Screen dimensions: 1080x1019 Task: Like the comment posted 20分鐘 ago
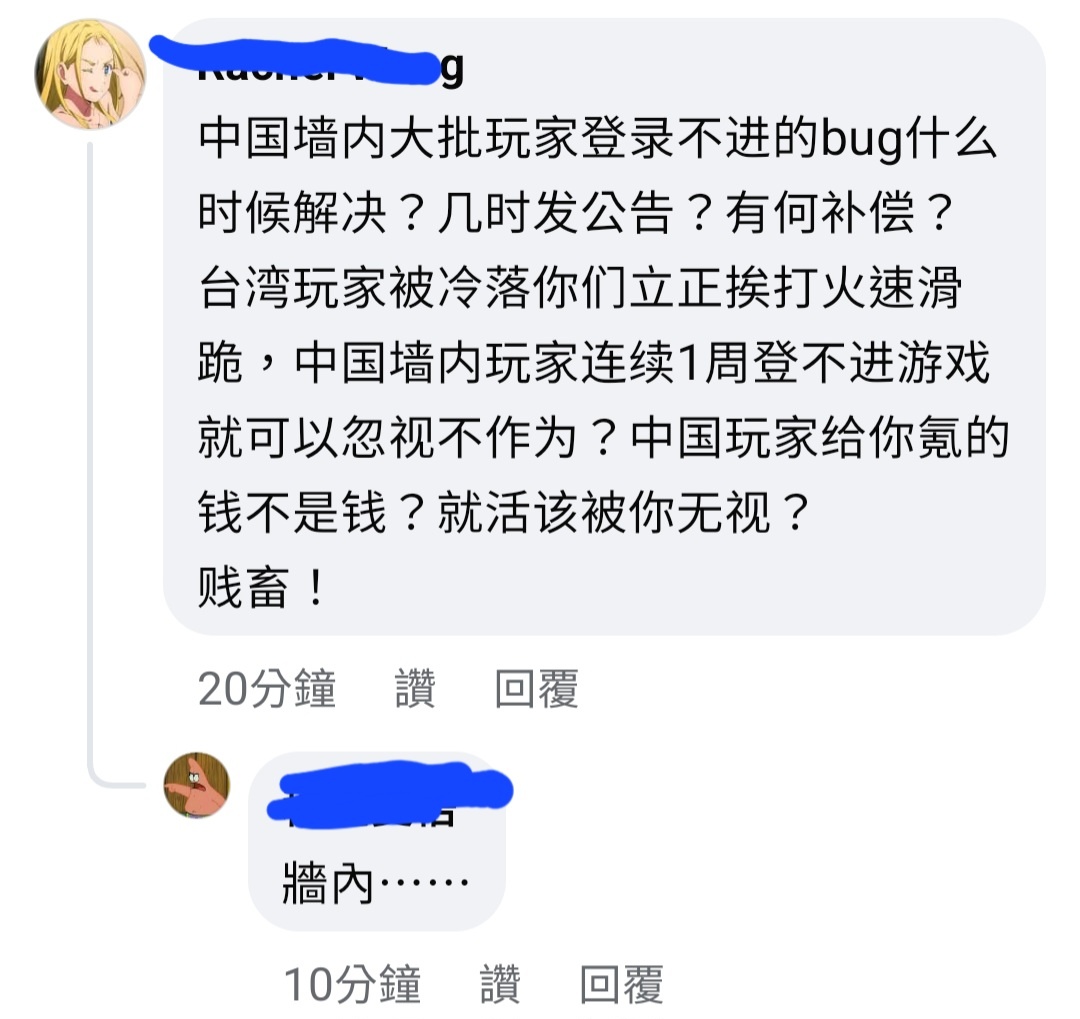coord(415,688)
